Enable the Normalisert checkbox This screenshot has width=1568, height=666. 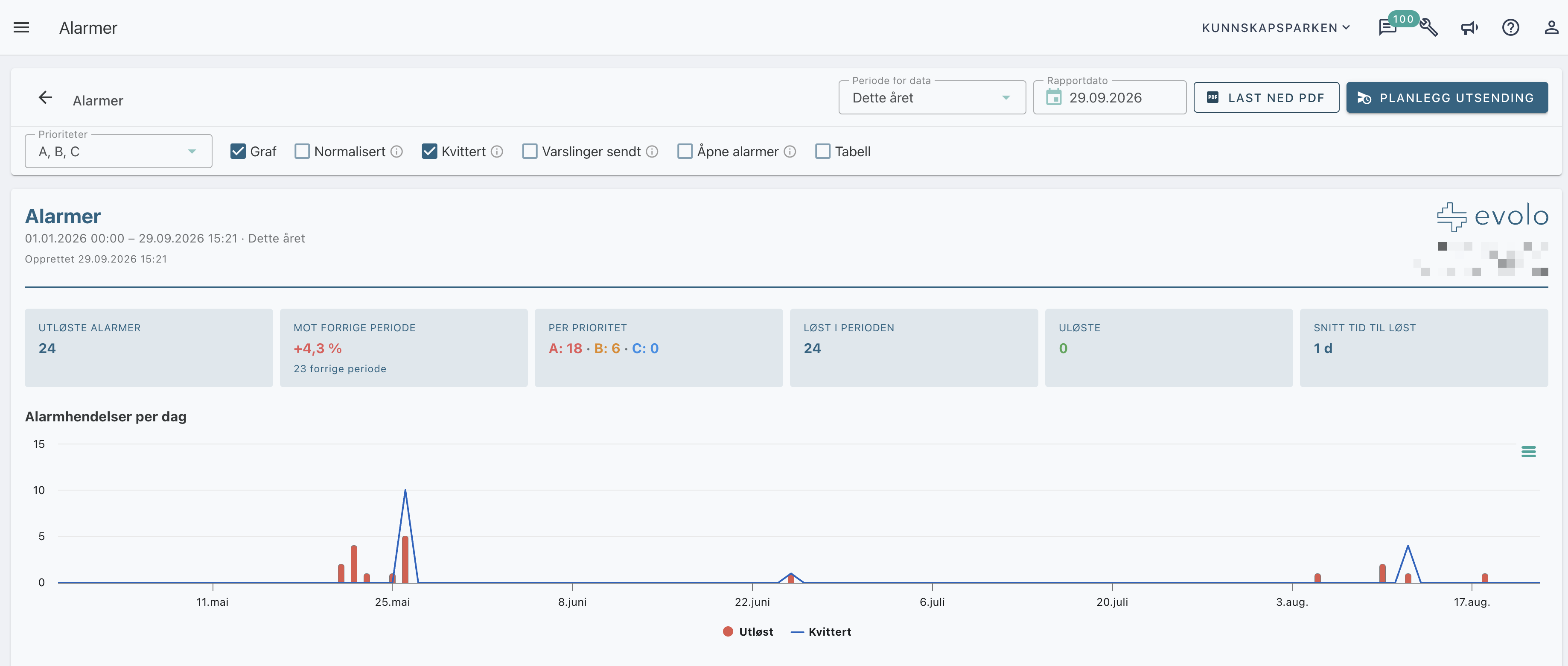[302, 152]
